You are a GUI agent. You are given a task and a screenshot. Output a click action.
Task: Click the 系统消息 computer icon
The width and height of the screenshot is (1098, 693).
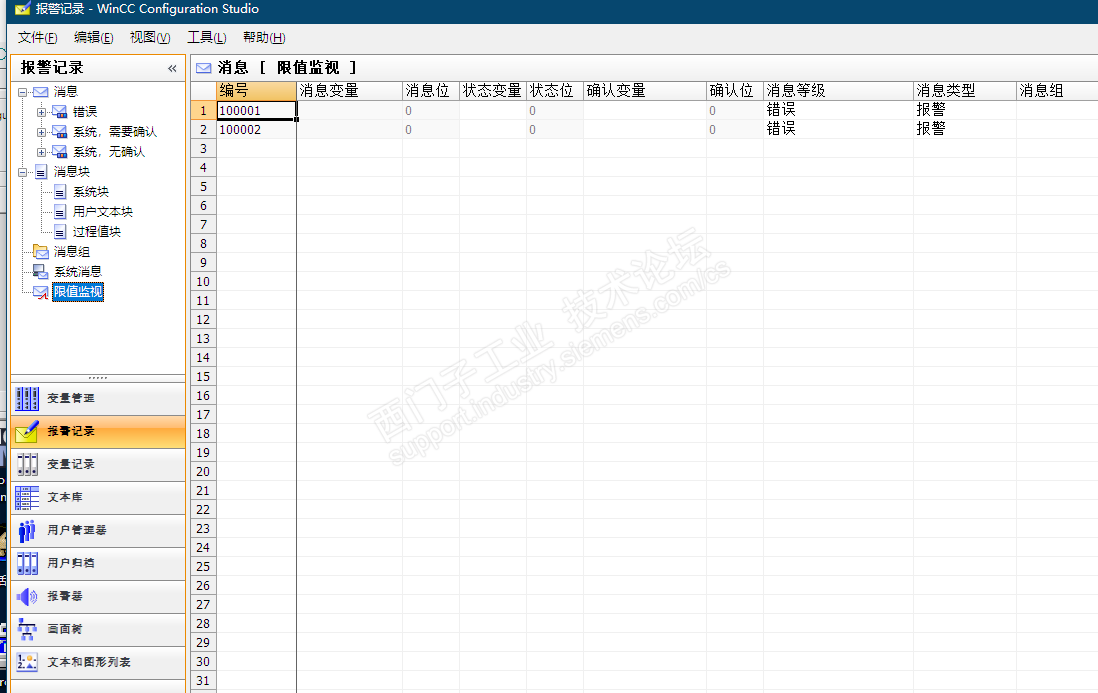pos(41,272)
